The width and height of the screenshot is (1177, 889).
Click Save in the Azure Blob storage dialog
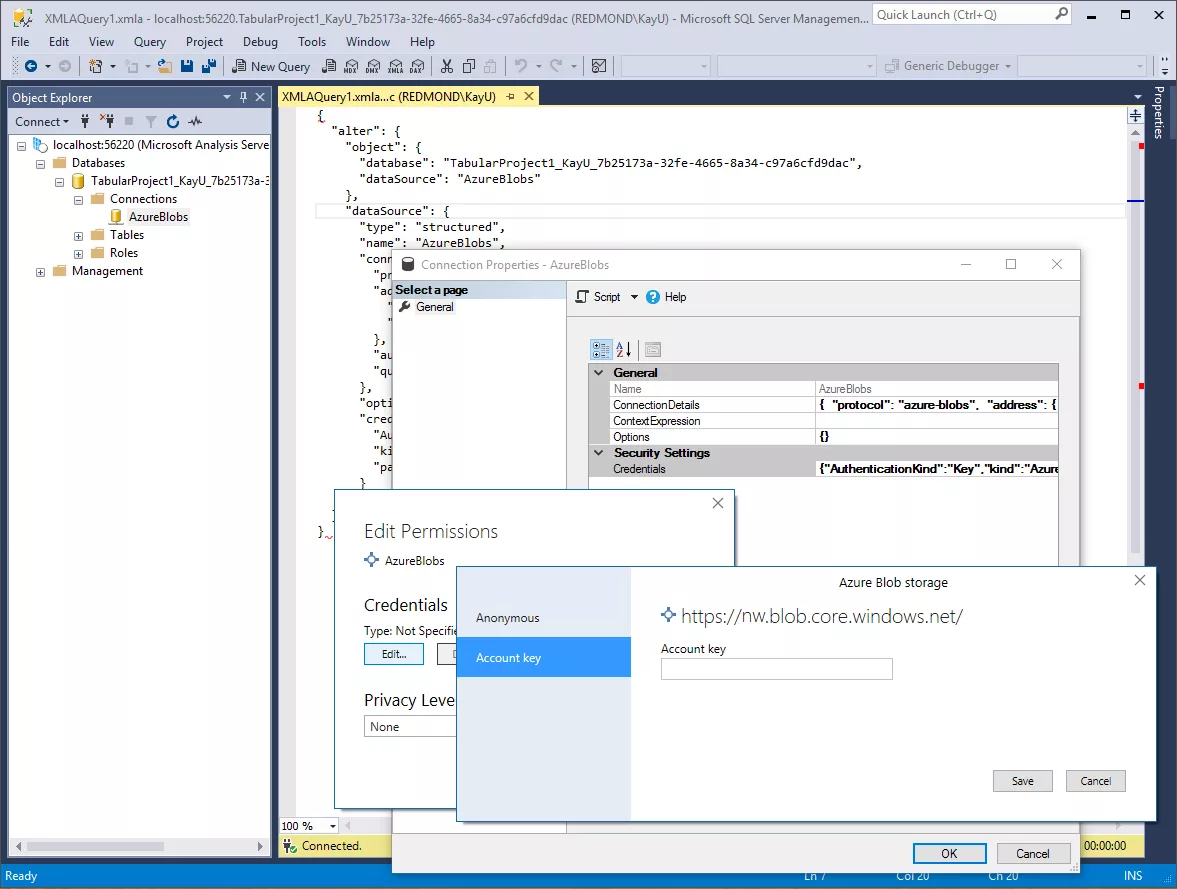coord(1022,781)
